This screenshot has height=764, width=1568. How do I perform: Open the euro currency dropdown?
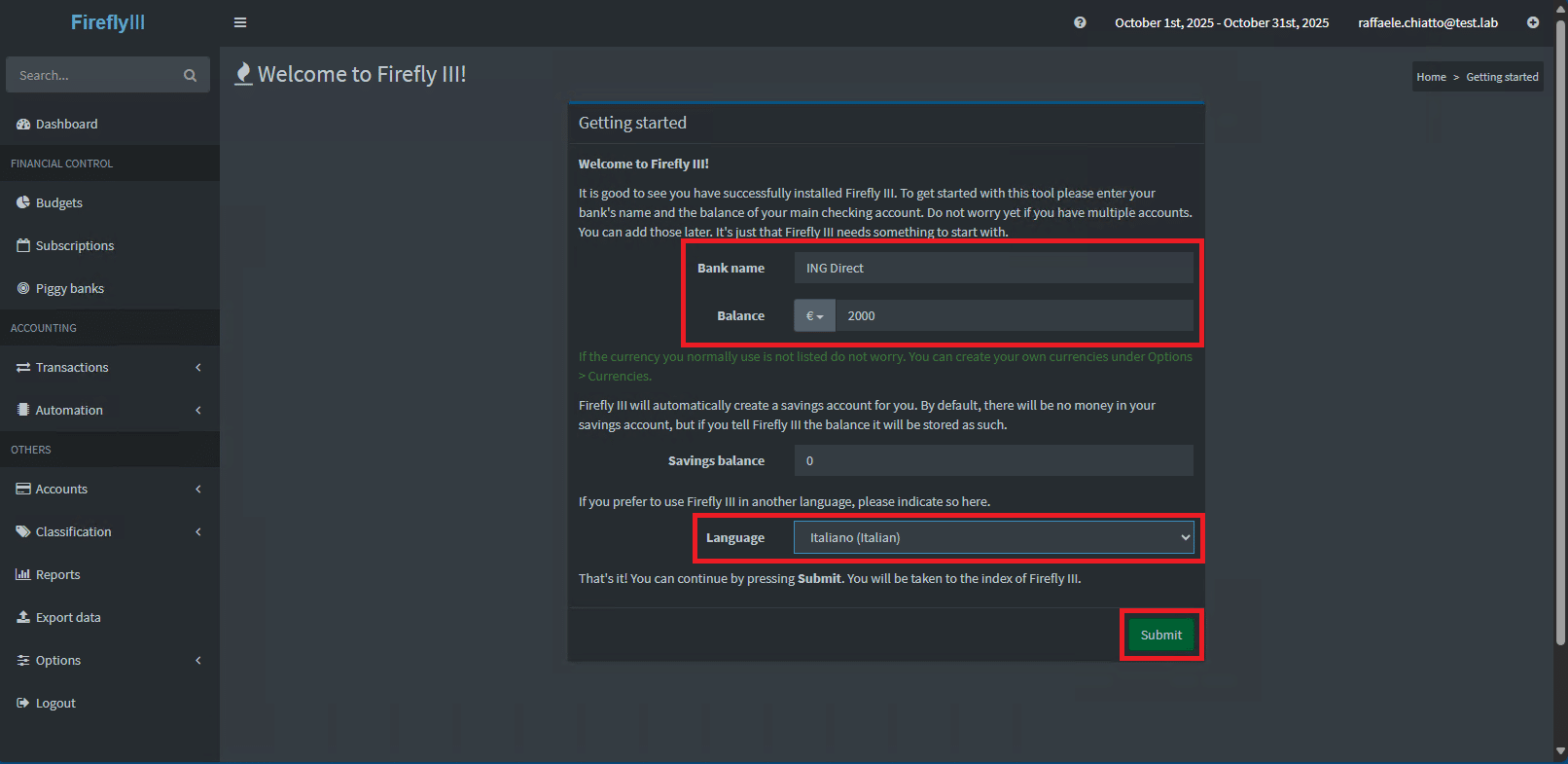point(814,316)
